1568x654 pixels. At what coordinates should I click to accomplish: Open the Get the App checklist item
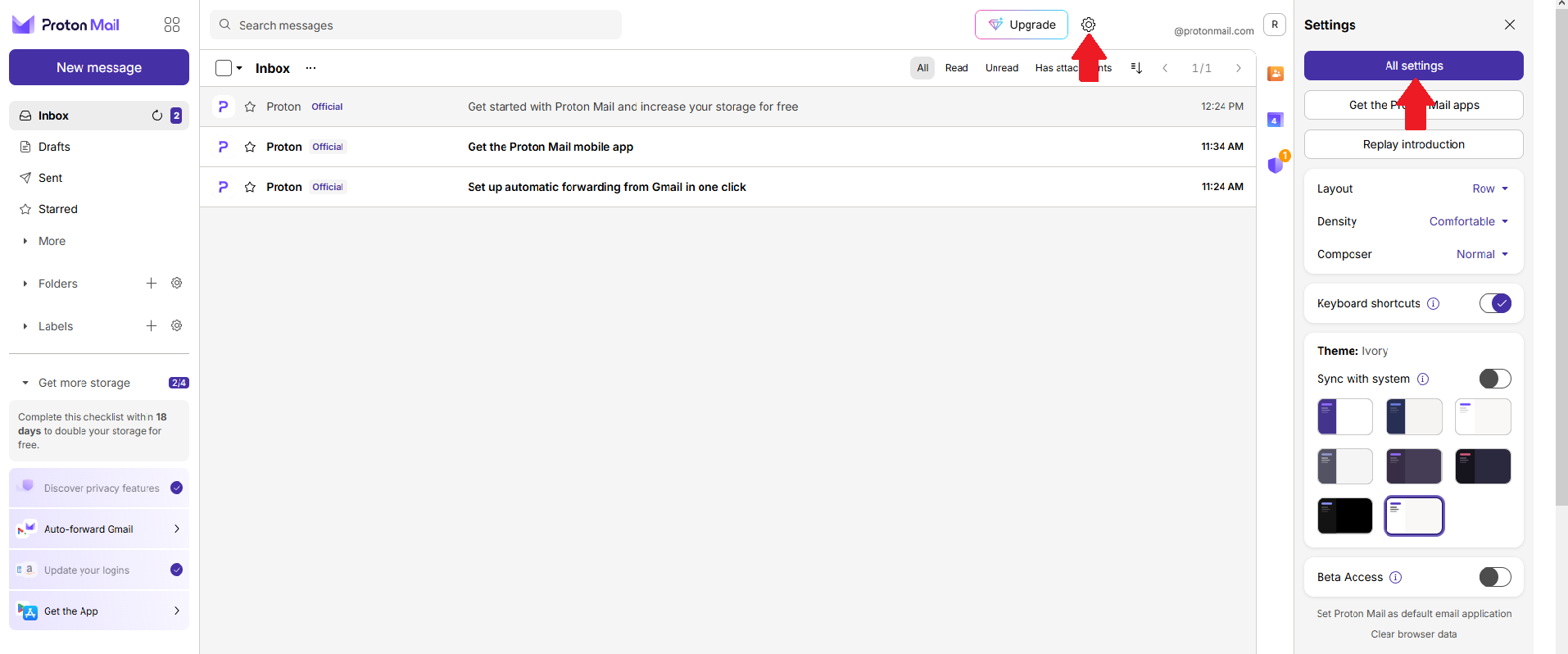[x=99, y=611]
